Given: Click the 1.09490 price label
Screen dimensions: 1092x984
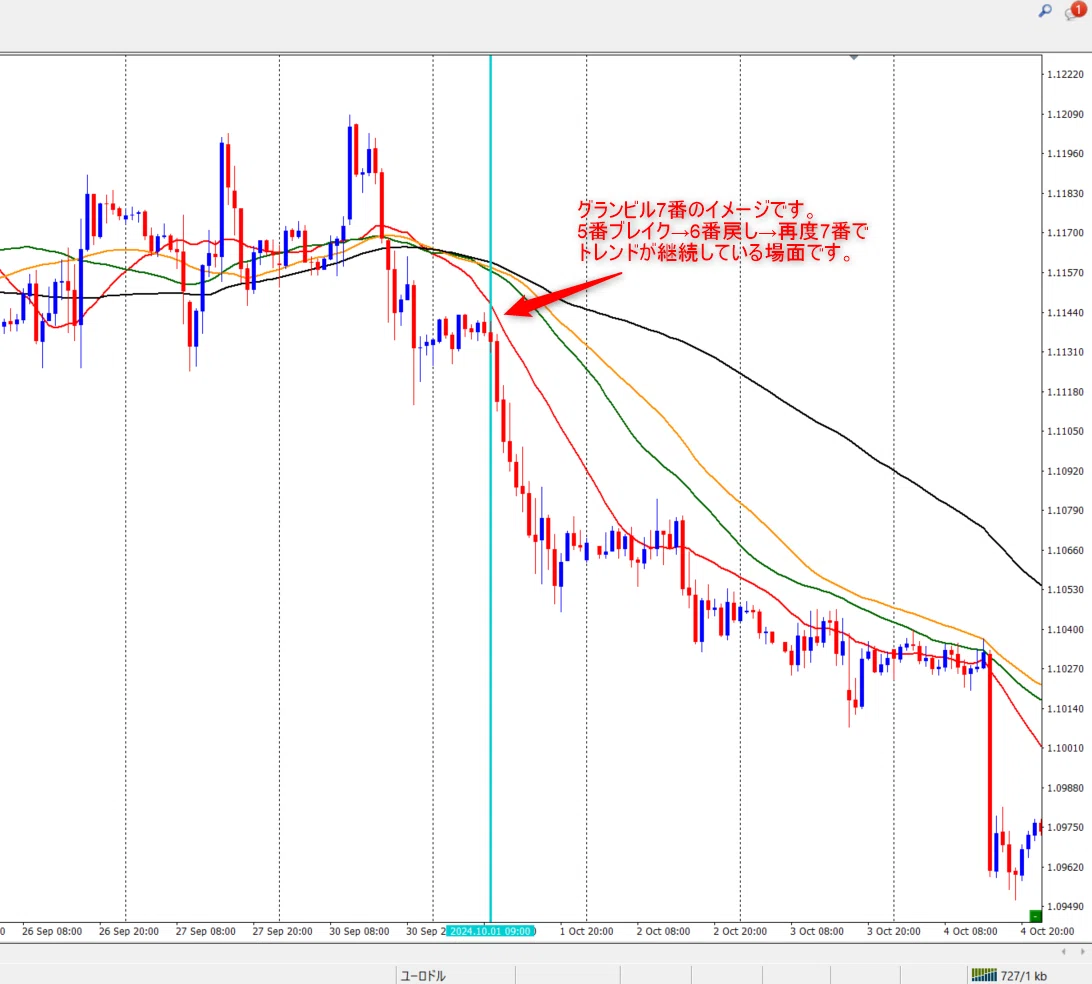Looking at the screenshot, I should 1066,907.
